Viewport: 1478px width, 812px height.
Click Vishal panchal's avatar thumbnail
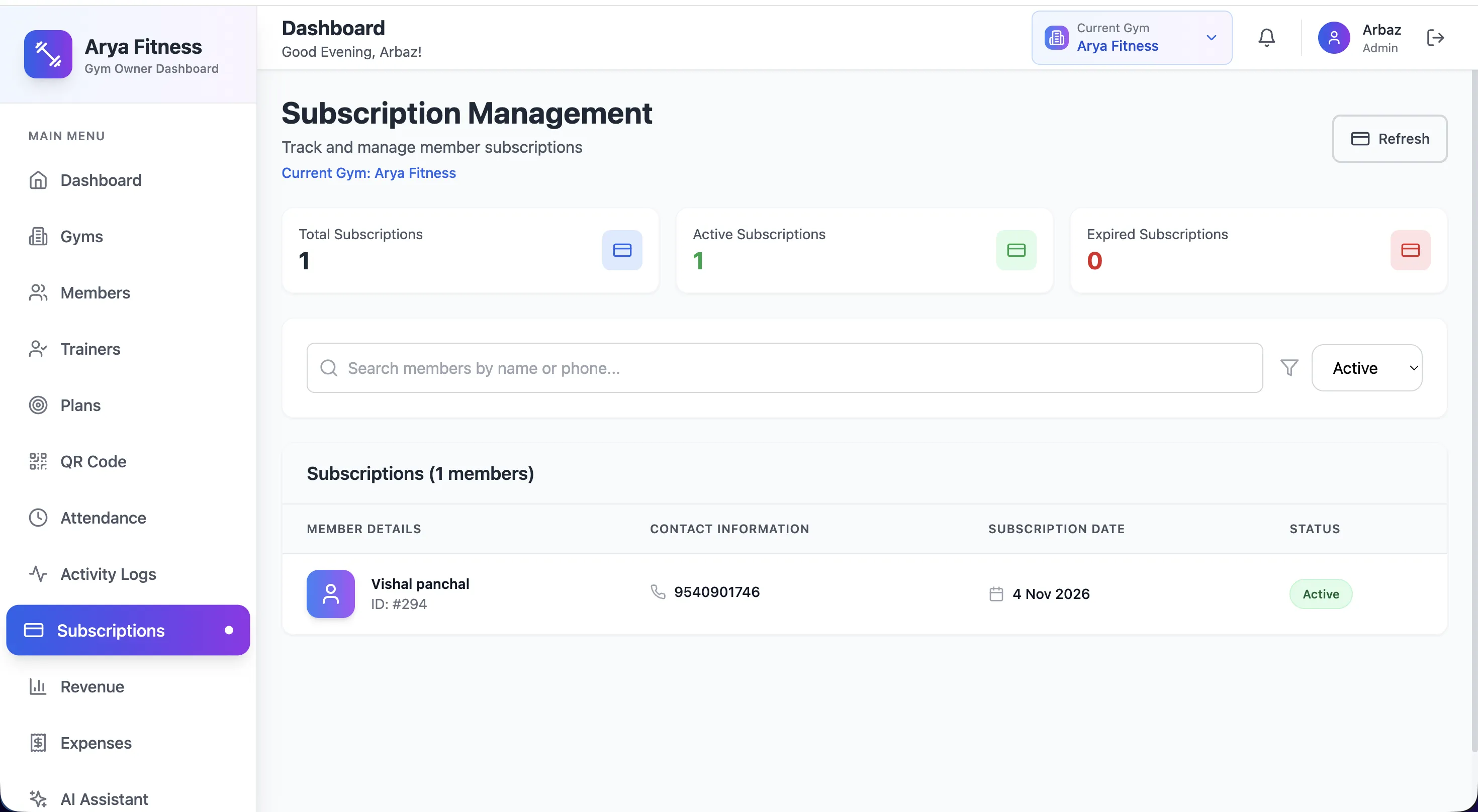(x=330, y=593)
